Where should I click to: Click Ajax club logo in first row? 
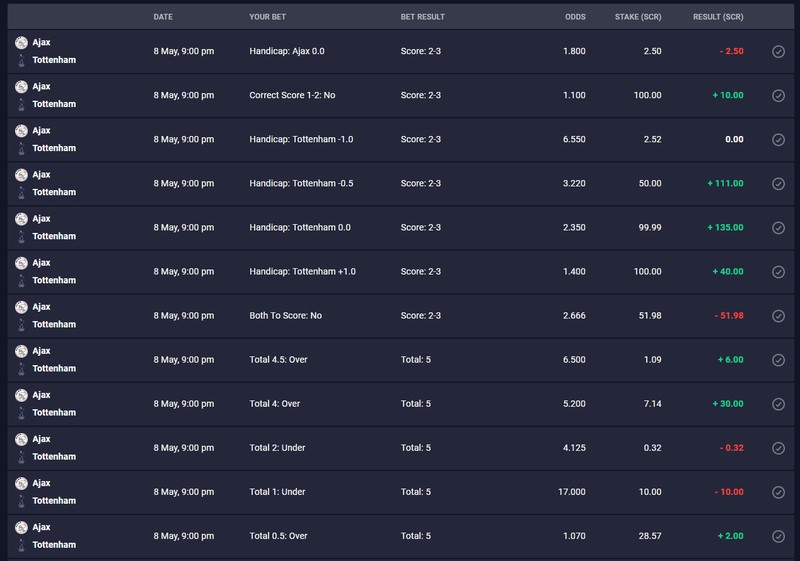coord(21,43)
